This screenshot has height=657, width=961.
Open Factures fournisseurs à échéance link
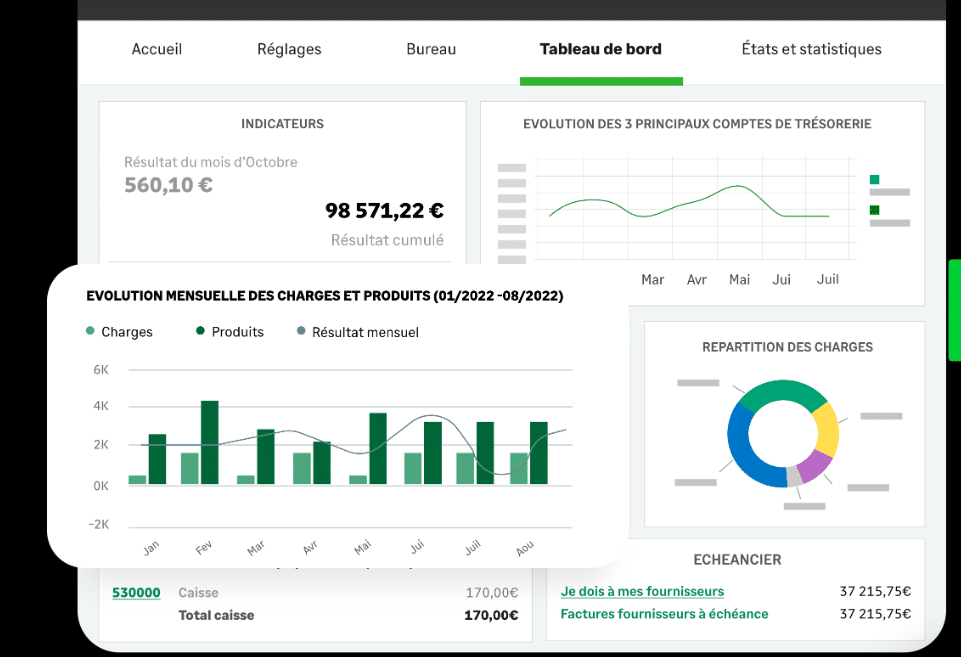(664, 614)
